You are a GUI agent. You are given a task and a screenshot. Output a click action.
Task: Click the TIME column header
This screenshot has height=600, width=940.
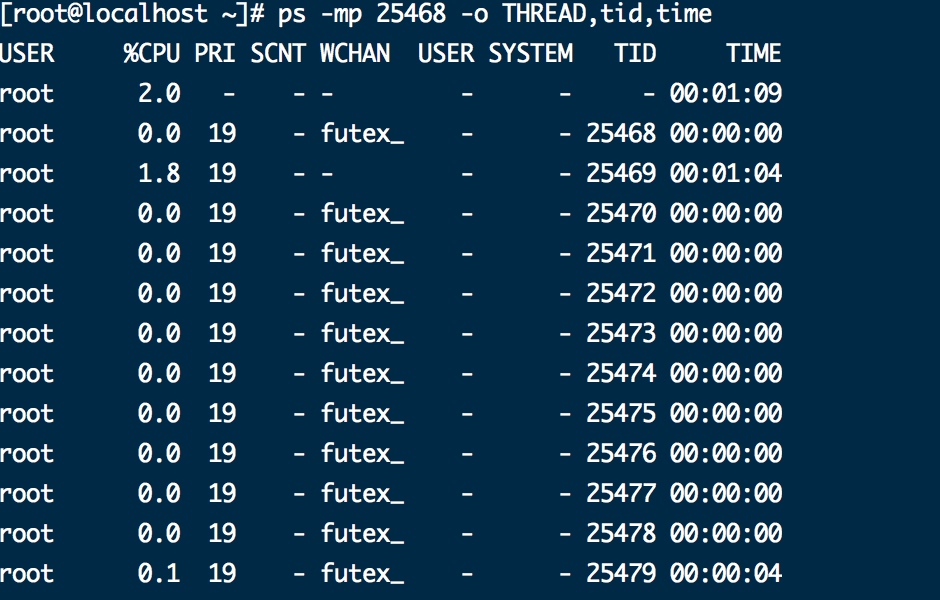754,53
